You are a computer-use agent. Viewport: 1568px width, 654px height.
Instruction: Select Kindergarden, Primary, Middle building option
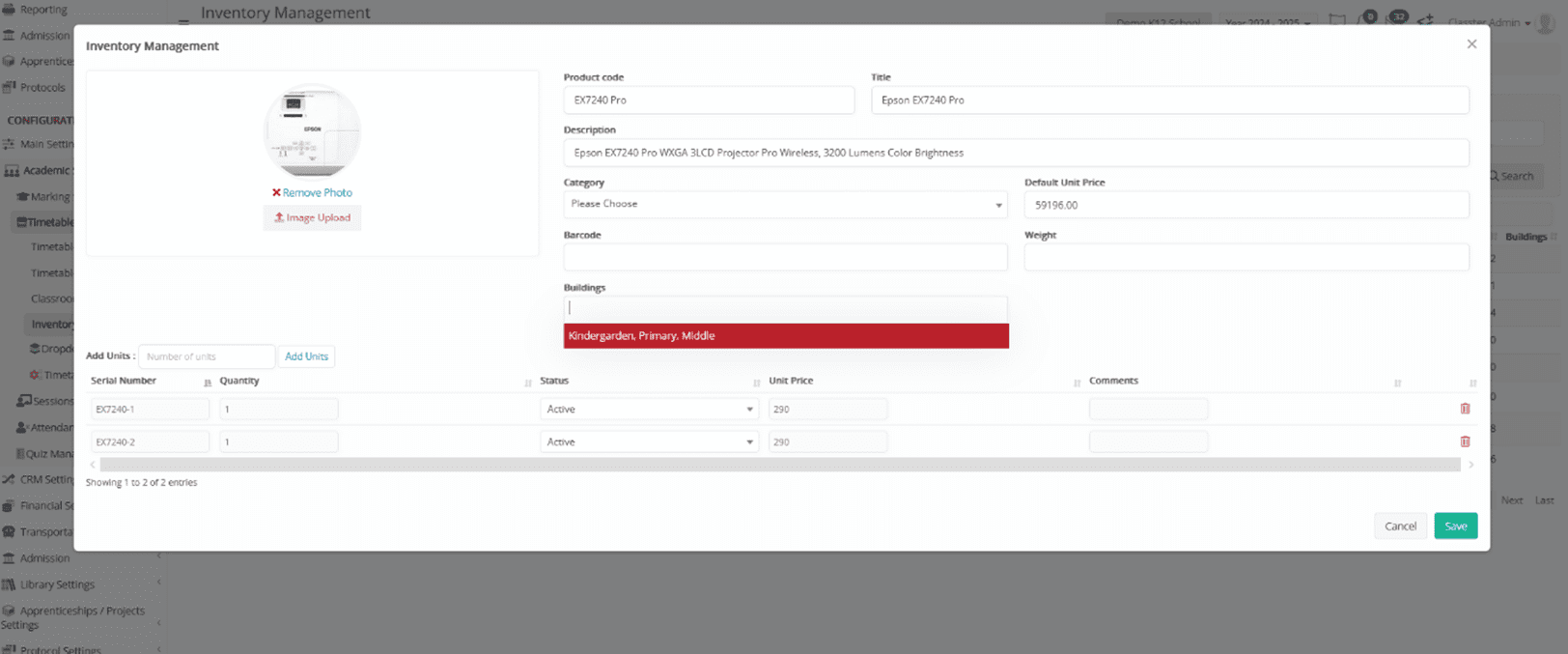[786, 336]
